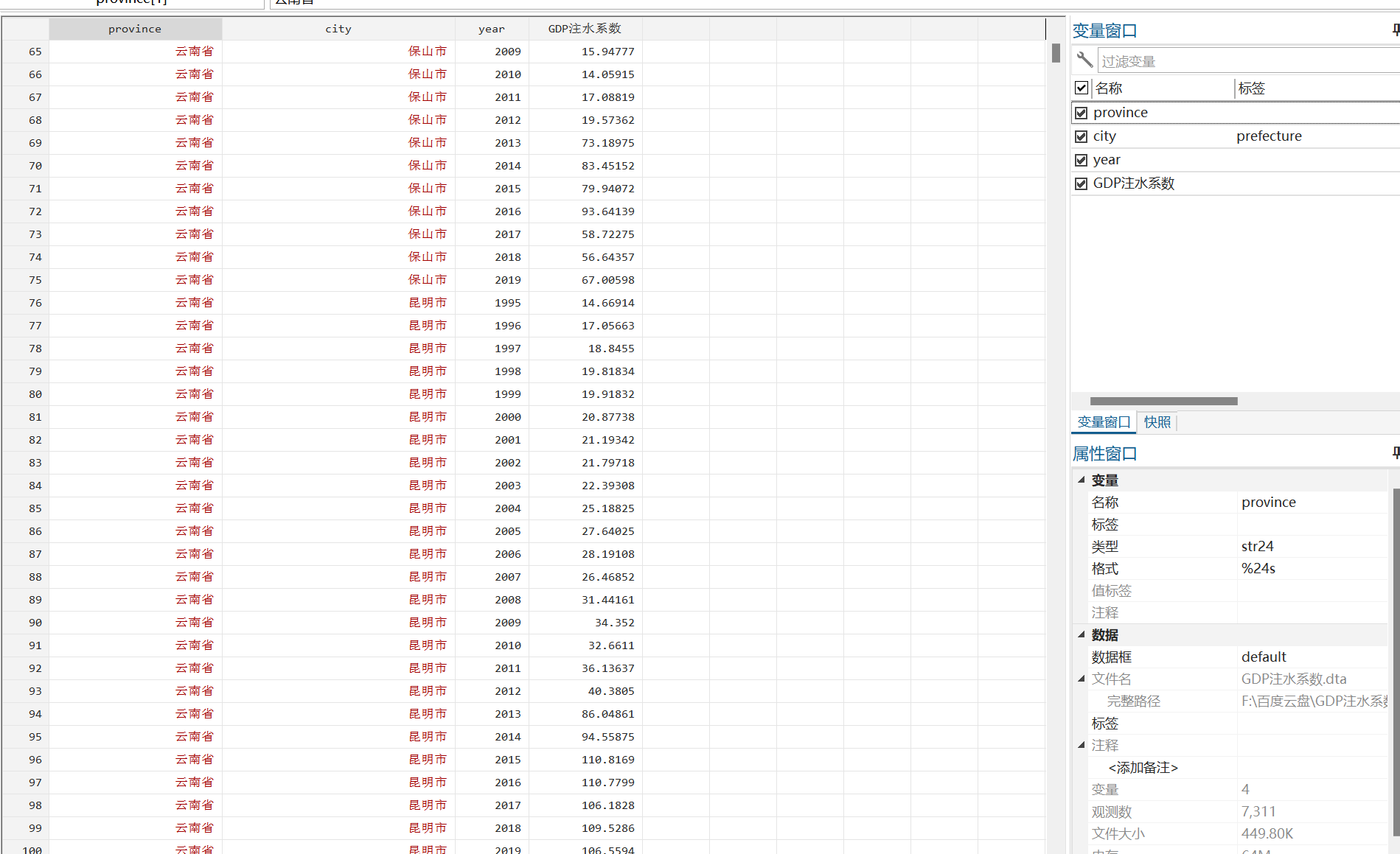Click the data grid vertical scrollbar thumb
The image size is (1400, 854).
pyautogui.click(x=1056, y=53)
